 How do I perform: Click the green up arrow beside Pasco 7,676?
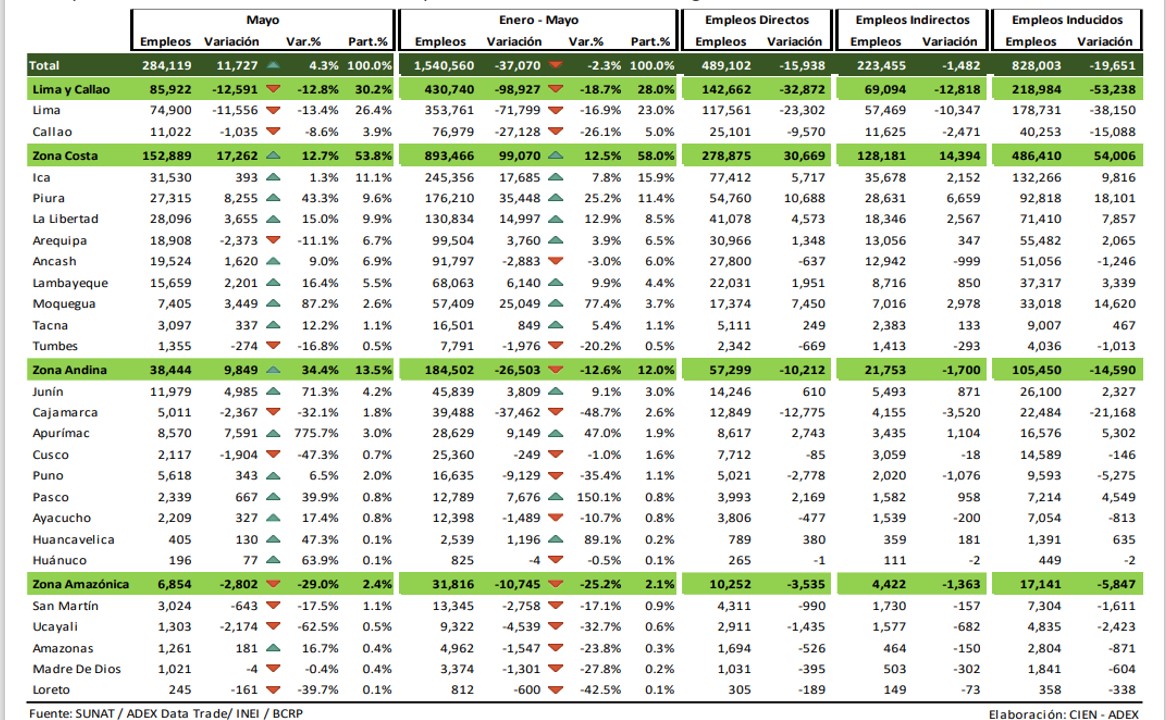click(x=555, y=497)
